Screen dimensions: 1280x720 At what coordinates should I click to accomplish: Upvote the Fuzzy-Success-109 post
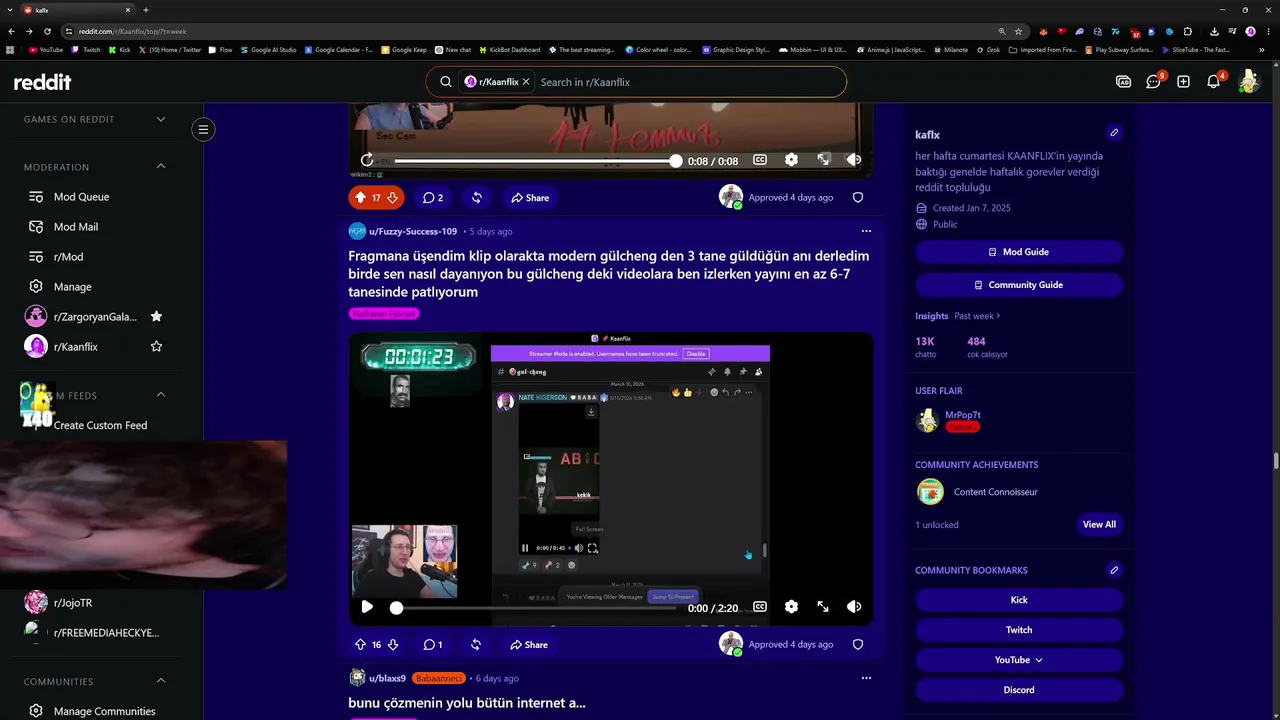click(x=360, y=645)
